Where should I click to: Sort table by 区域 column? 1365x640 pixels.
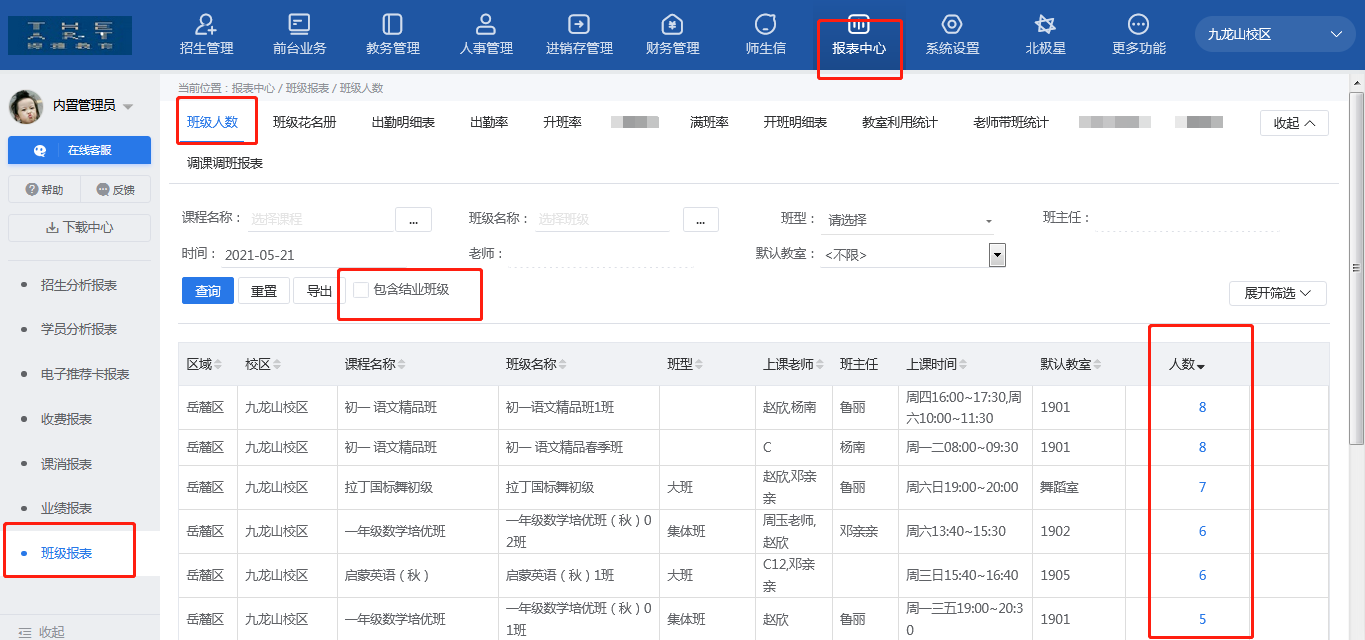218,365
